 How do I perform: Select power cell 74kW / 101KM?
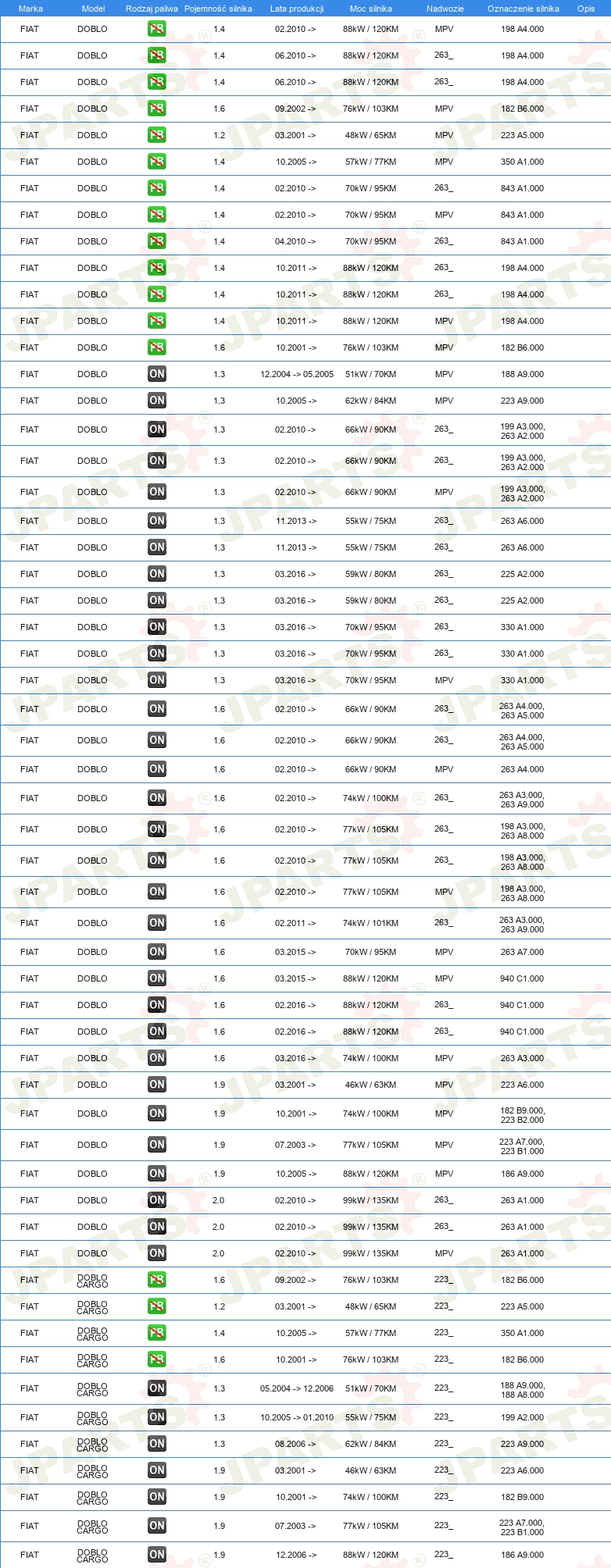371,923
